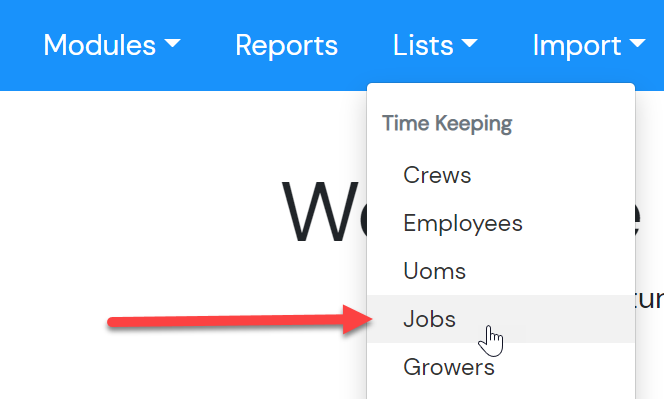Open the Modules menu
The image size is (664, 399).
(x=112, y=45)
